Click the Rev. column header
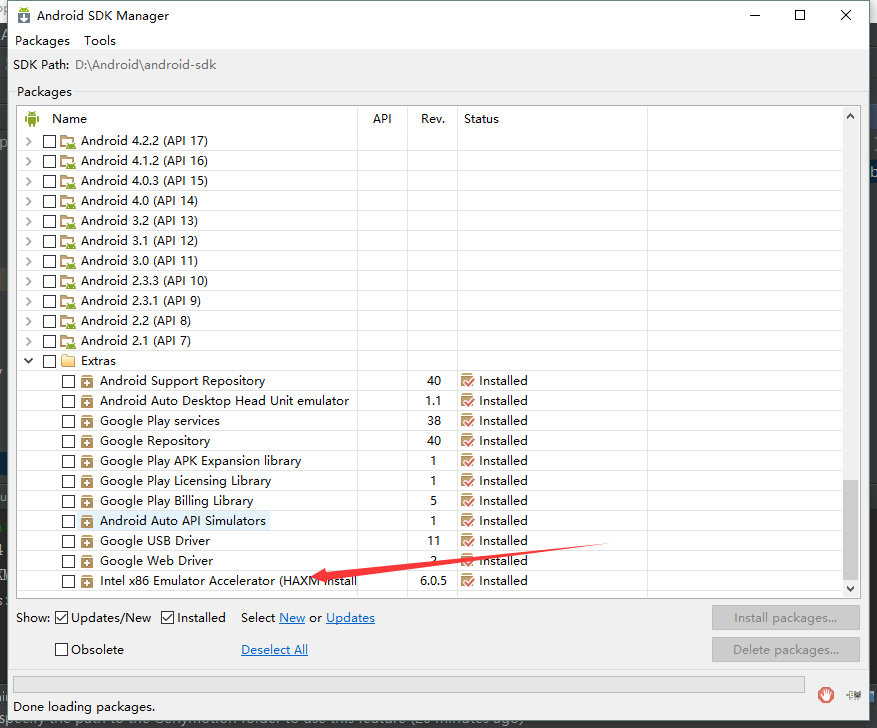Viewport: 877px width, 728px height. click(433, 119)
